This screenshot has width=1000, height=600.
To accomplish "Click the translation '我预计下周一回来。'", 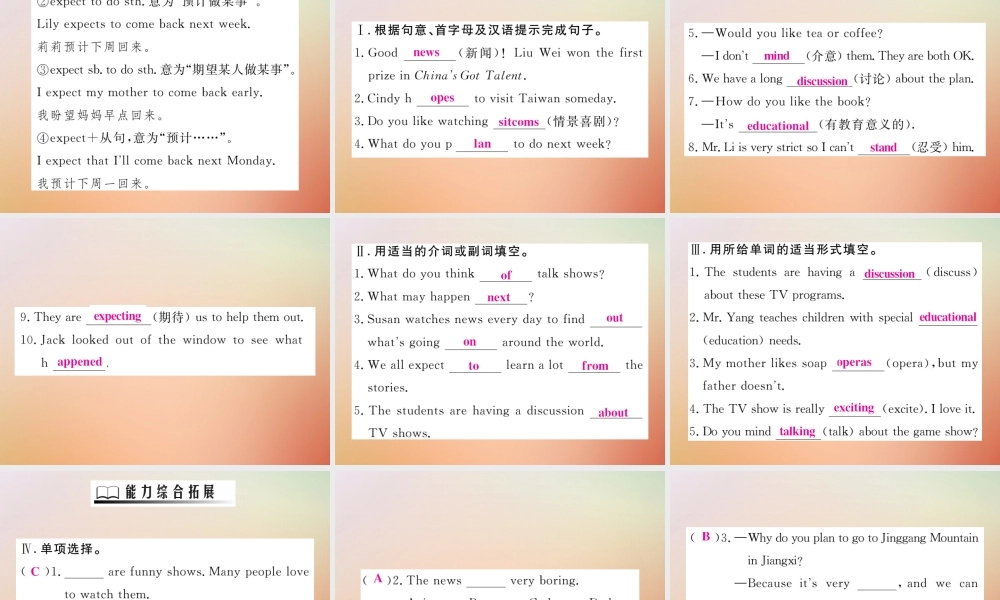I will [94, 184].
